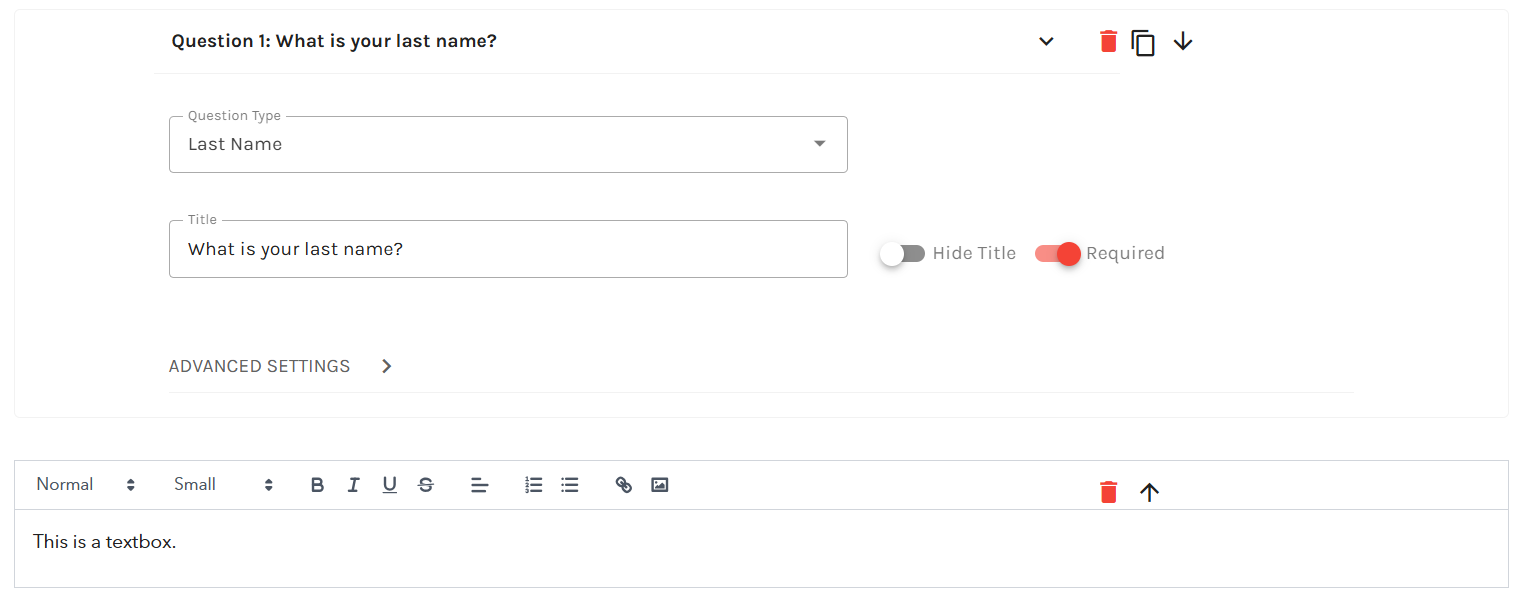Open the text alignment options
The width and height of the screenshot is (1517, 596).
(480, 485)
